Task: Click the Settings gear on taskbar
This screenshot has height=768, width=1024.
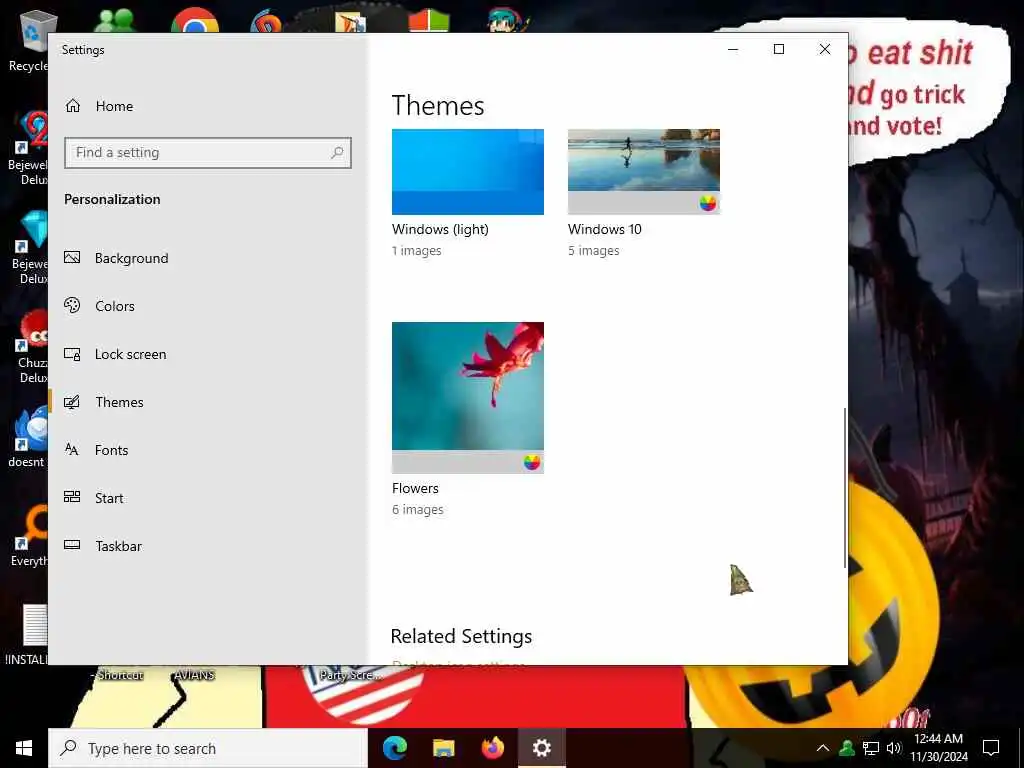Action: click(541, 748)
